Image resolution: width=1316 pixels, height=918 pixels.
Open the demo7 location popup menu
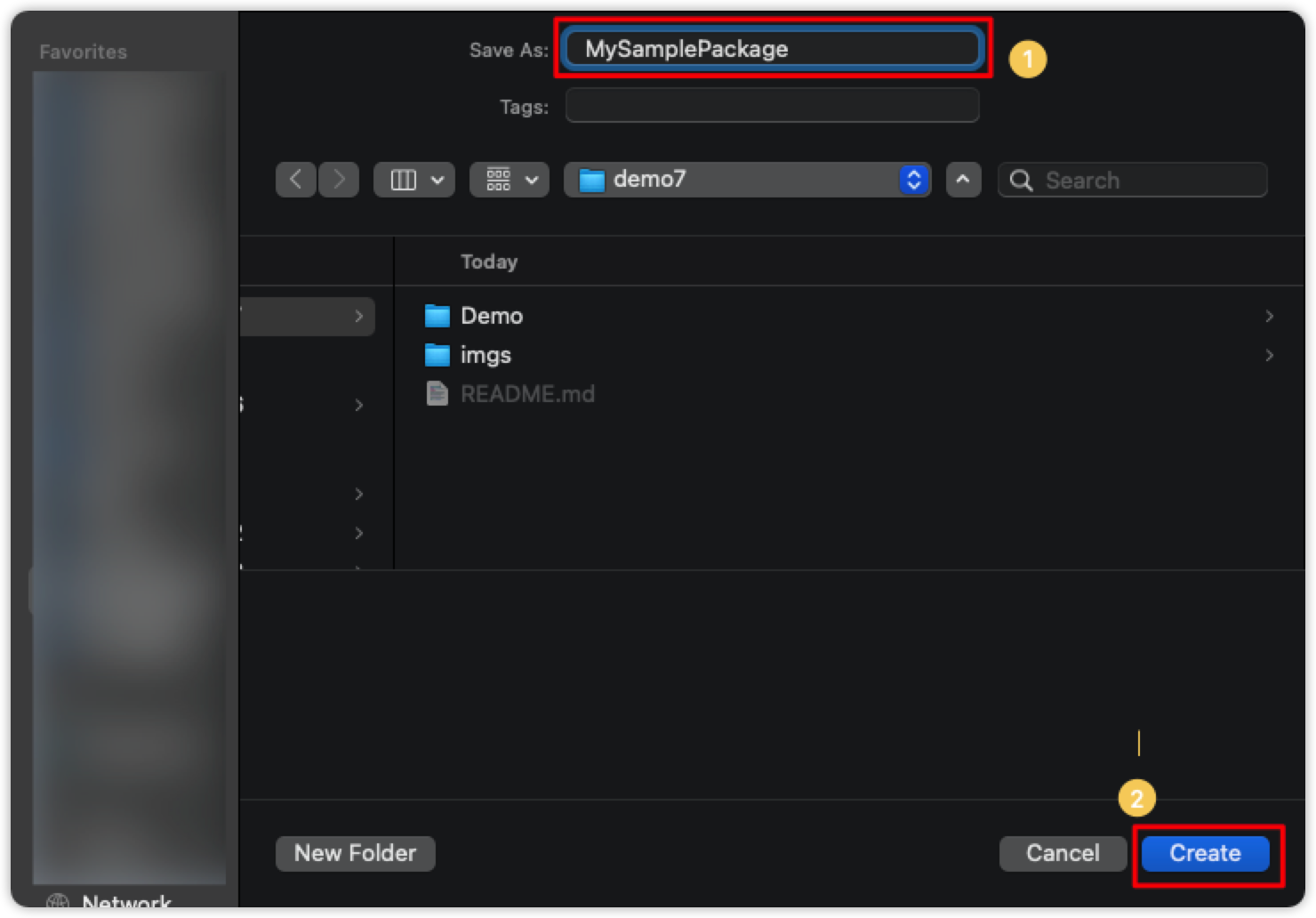[747, 180]
